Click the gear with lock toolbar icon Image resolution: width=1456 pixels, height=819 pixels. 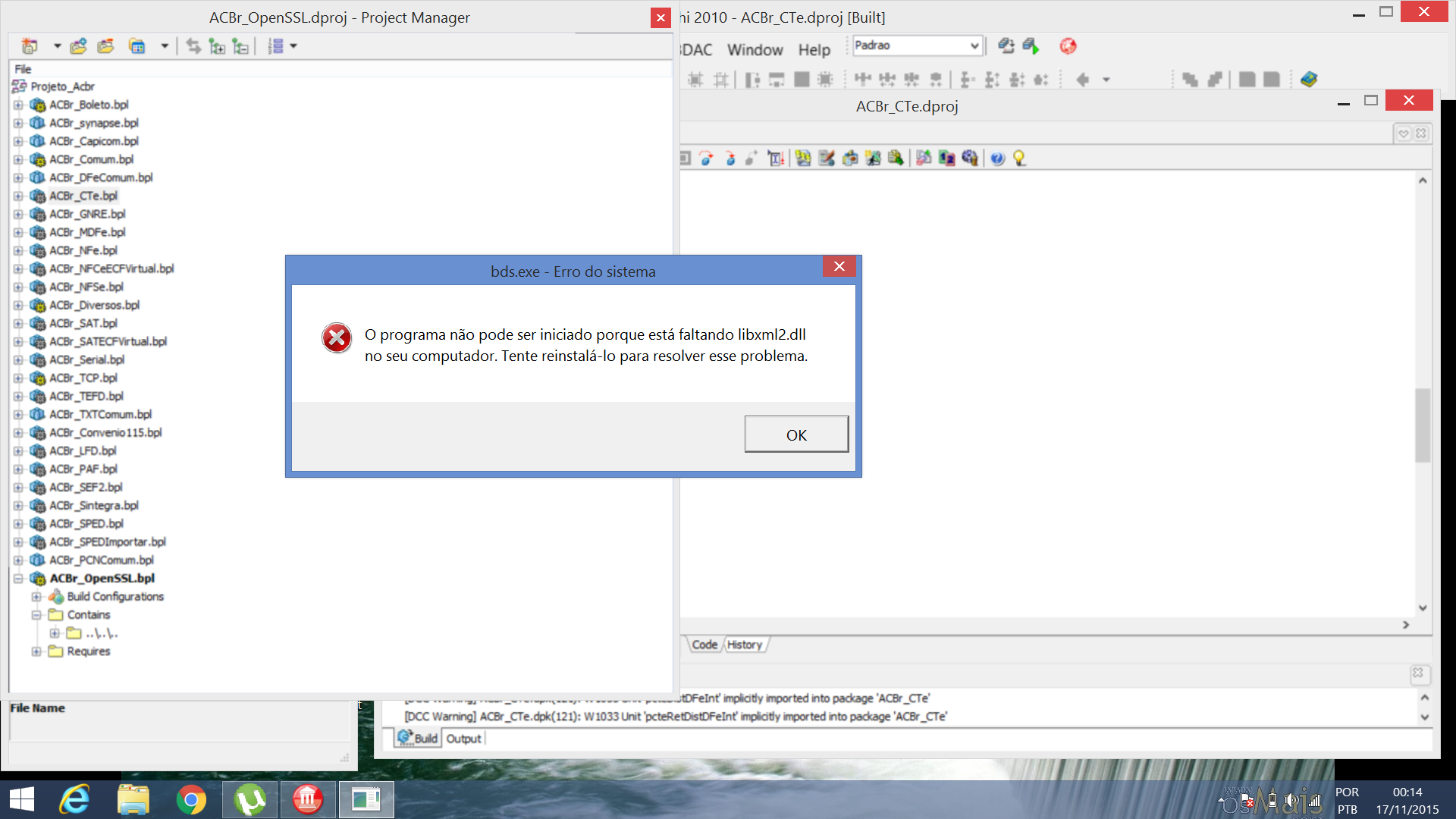[970, 158]
